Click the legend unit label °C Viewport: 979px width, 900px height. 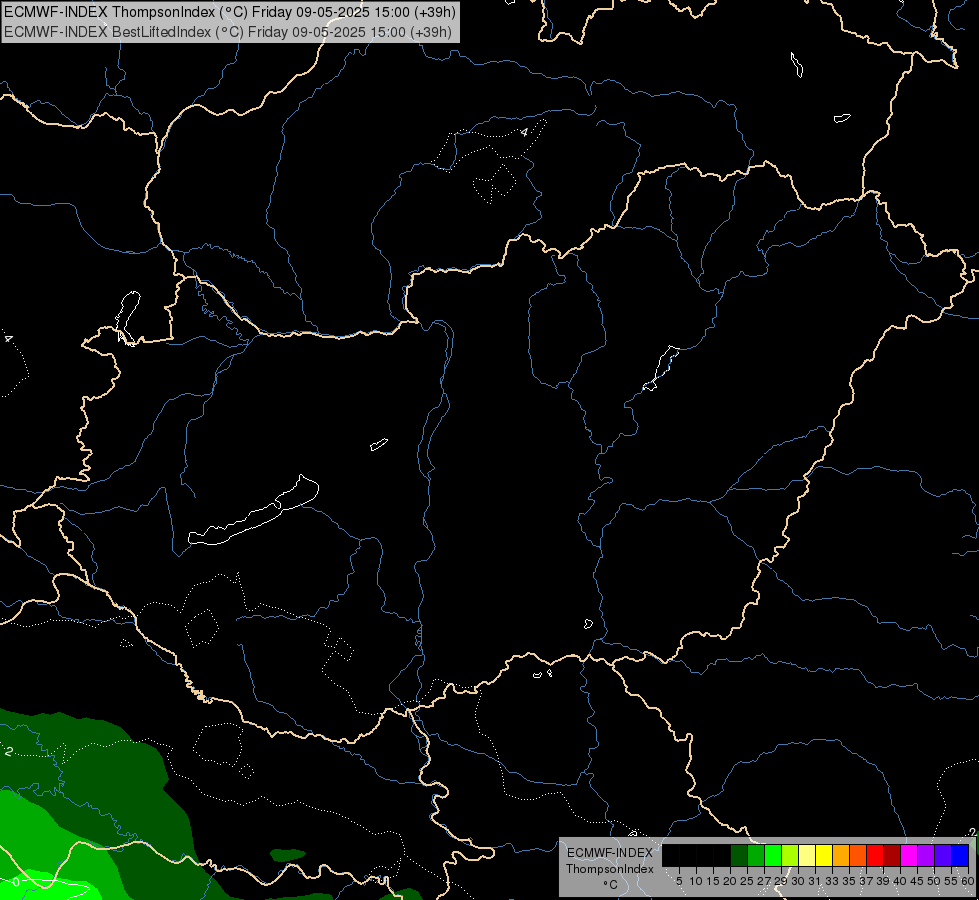coord(611,885)
